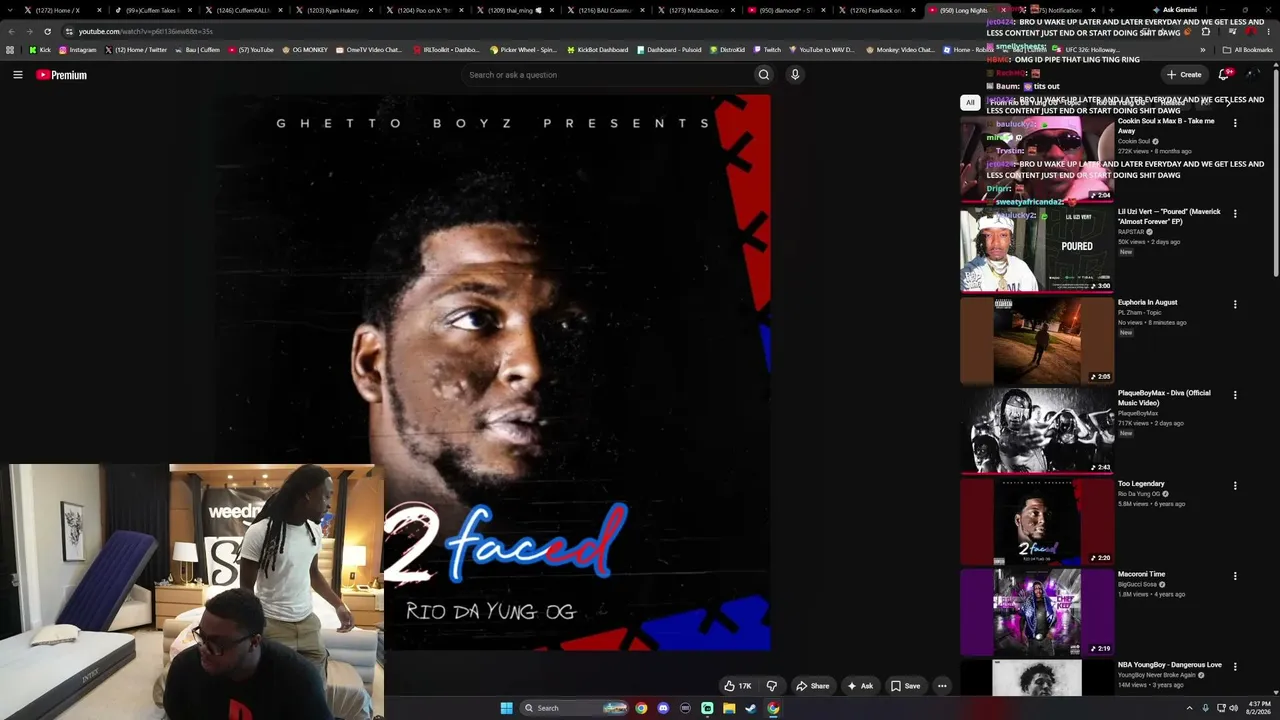Click the Rio Da Yung OG channel name
Screen dimensions: 1280x720
1139,494
